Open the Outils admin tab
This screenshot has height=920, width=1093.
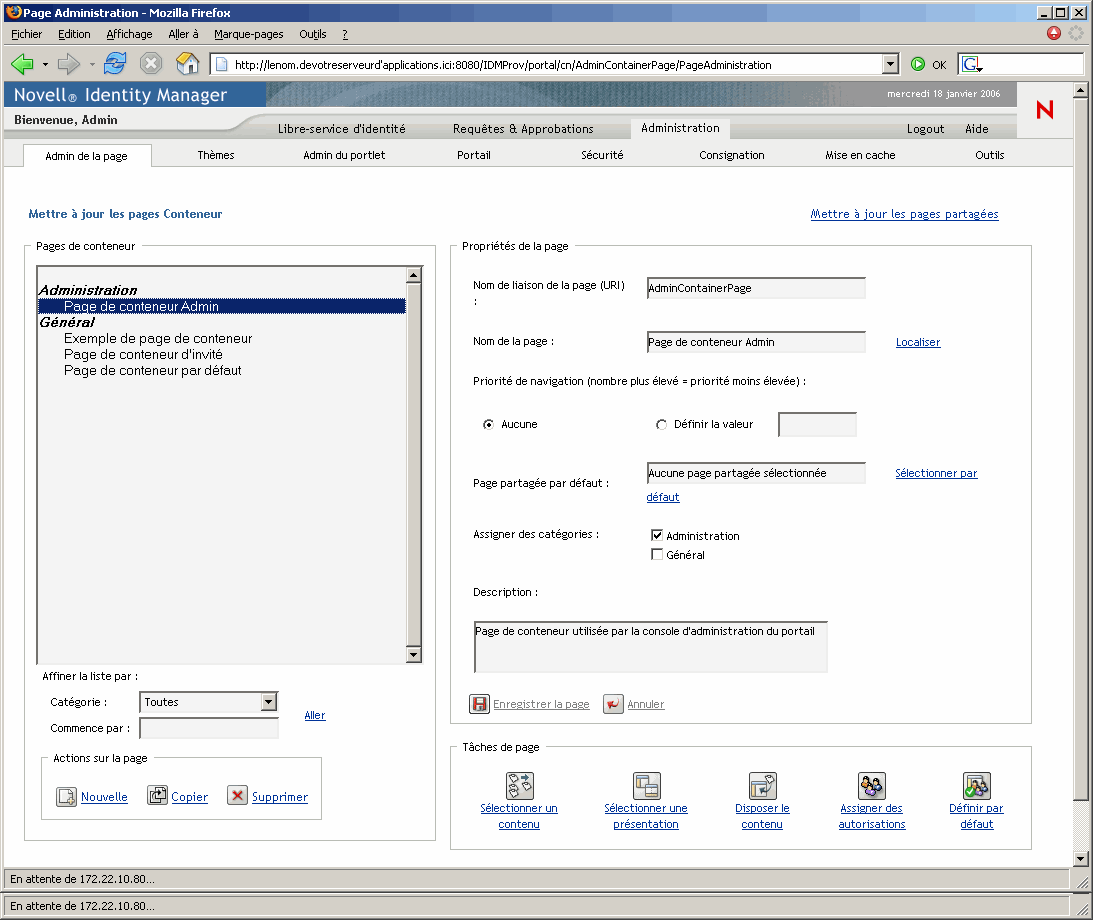pos(990,155)
